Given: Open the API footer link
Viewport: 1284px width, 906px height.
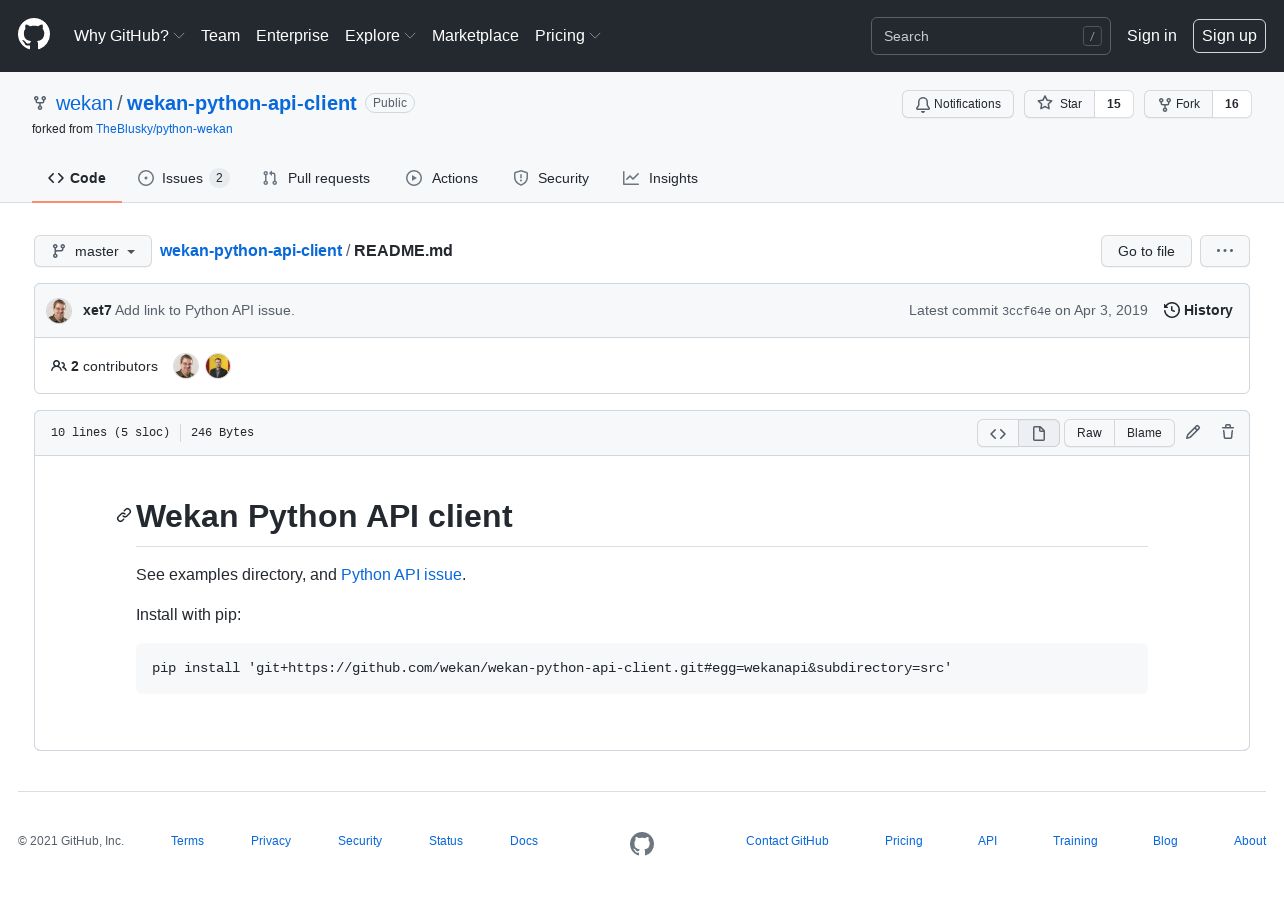Looking at the screenshot, I should click(987, 841).
